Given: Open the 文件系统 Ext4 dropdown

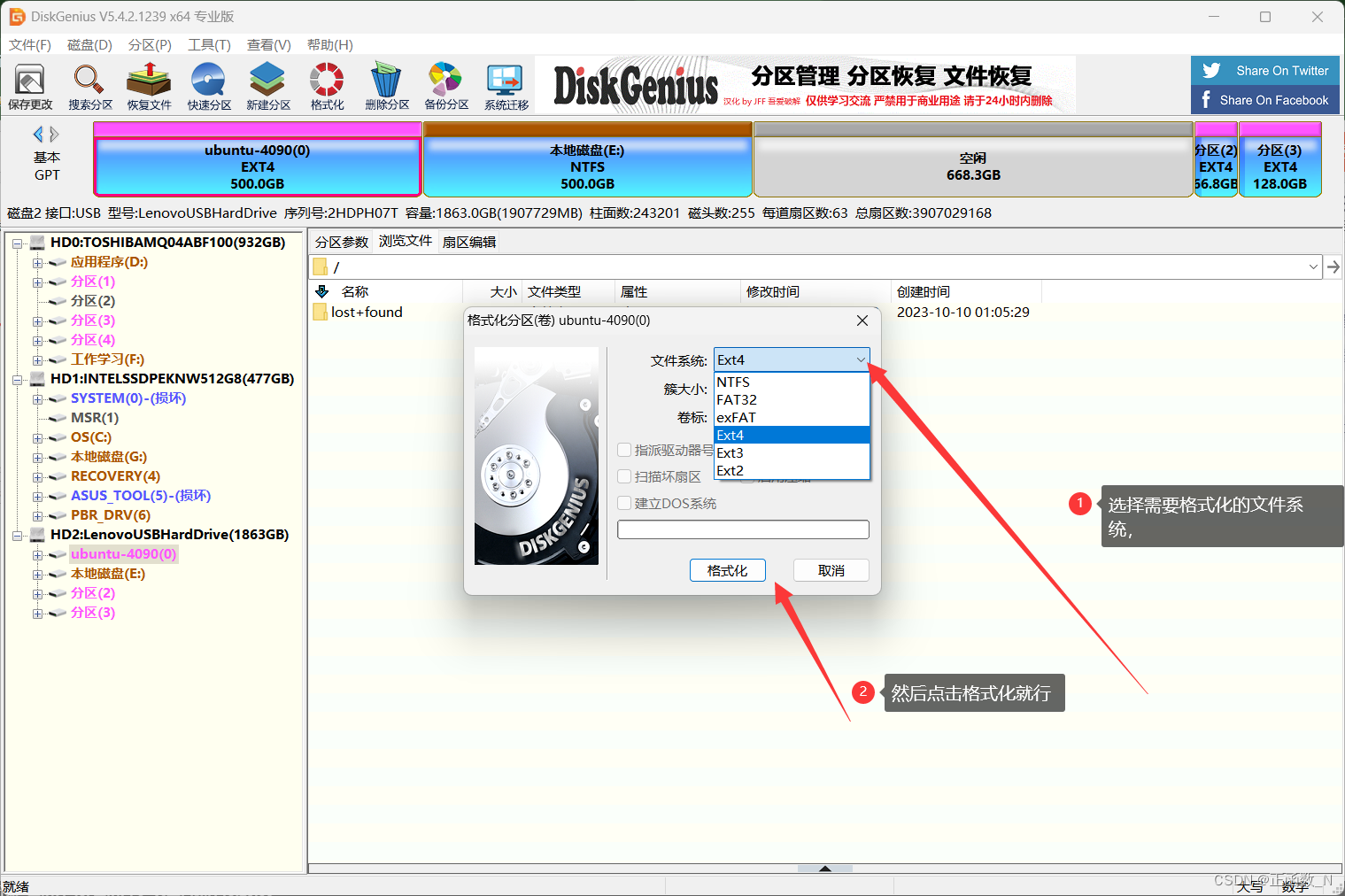Looking at the screenshot, I should coord(792,359).
